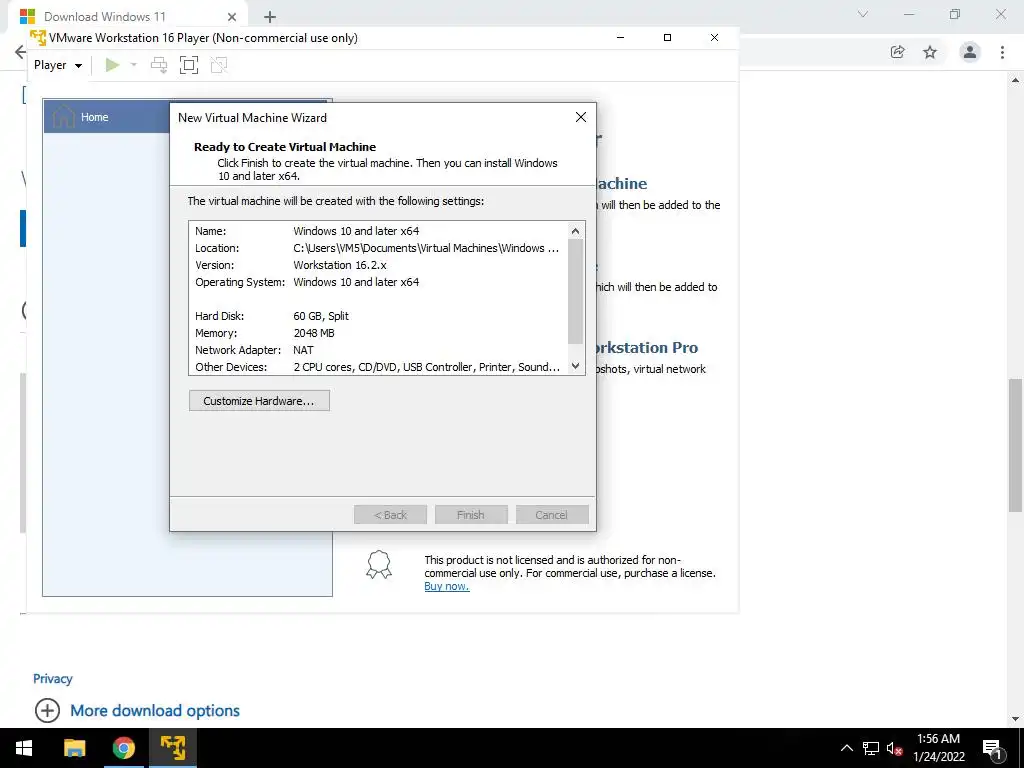The height and width of the screenshot is (768, 1024).
Task: Click the green Play virtual machine icon
Action: (x=112, y=65)
